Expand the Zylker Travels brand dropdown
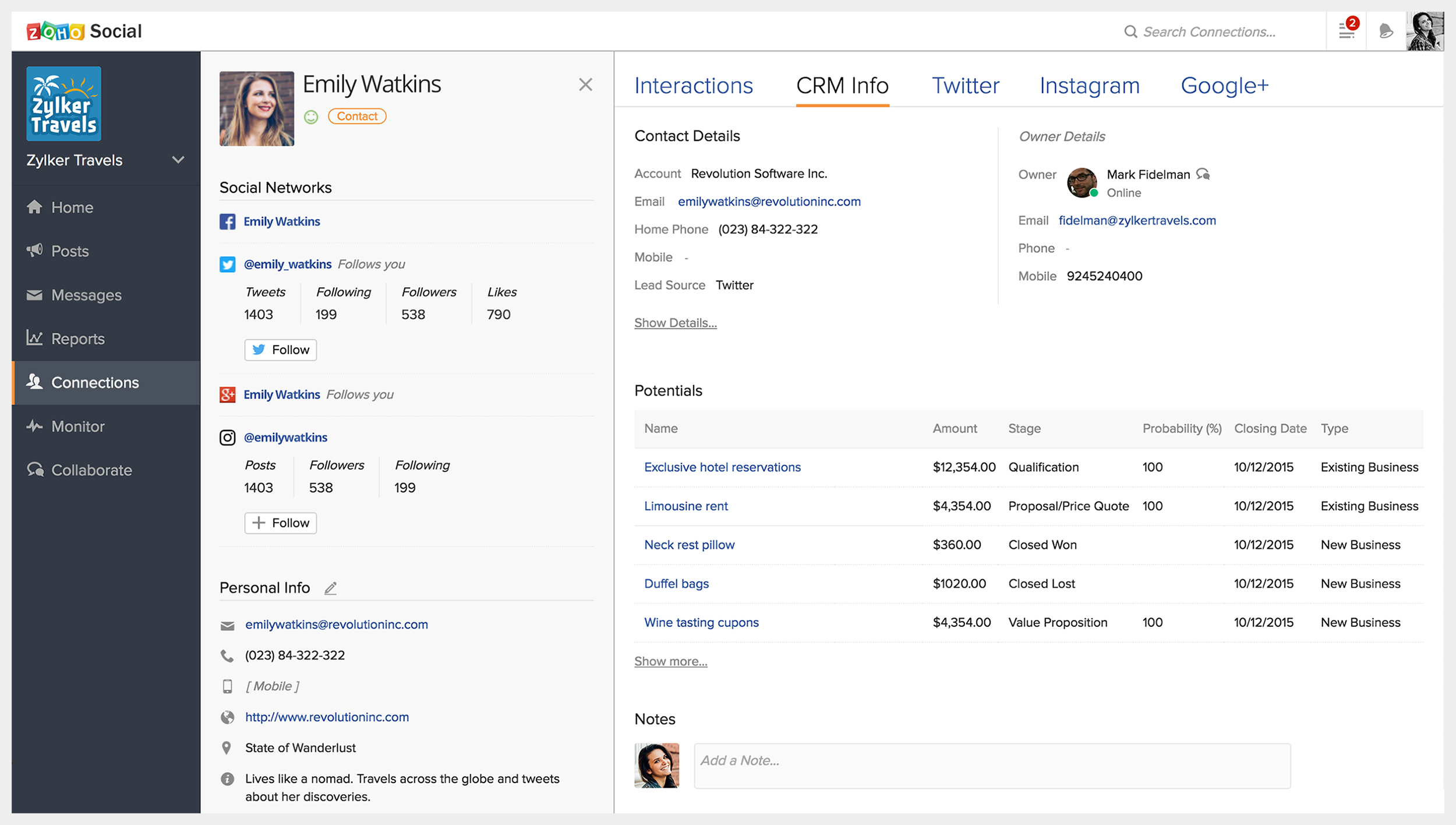This screenshot has height=825, width=1456. [x=178, y=160]
